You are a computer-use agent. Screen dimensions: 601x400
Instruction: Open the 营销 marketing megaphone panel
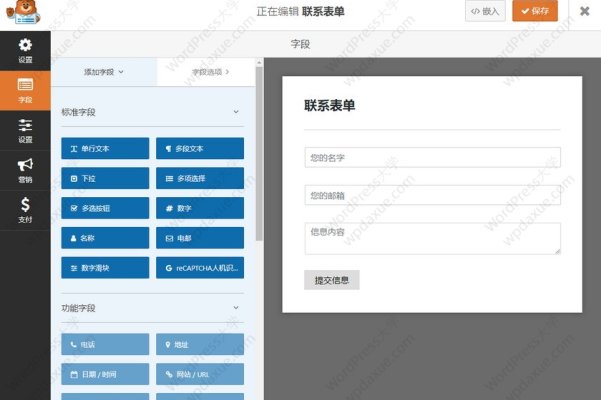(25, 170)
